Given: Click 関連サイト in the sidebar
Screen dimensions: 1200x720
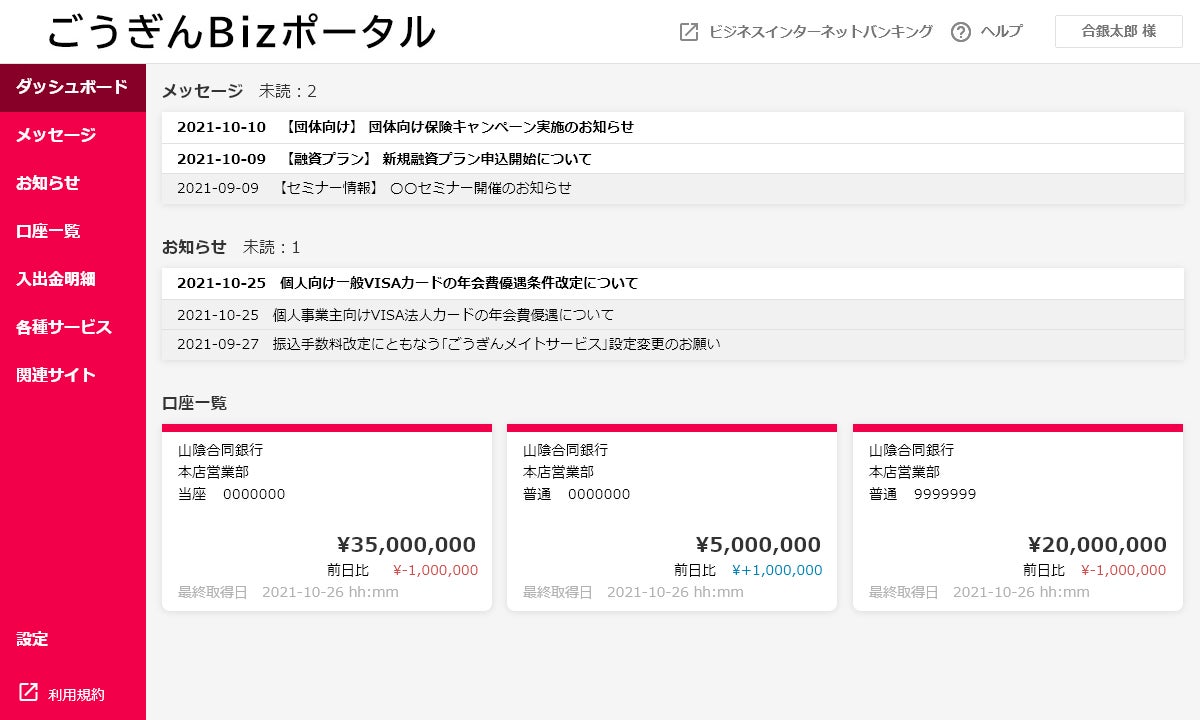Looking at the screenshot, I should 56,375.
